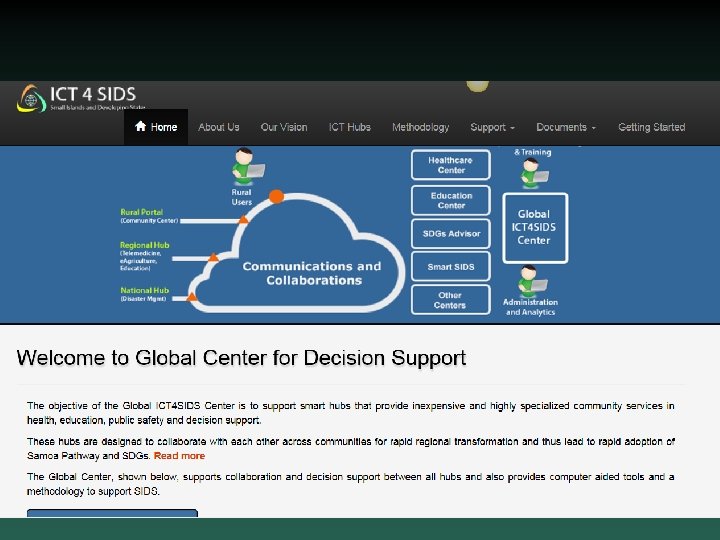Open the Our Vision page

284,127
